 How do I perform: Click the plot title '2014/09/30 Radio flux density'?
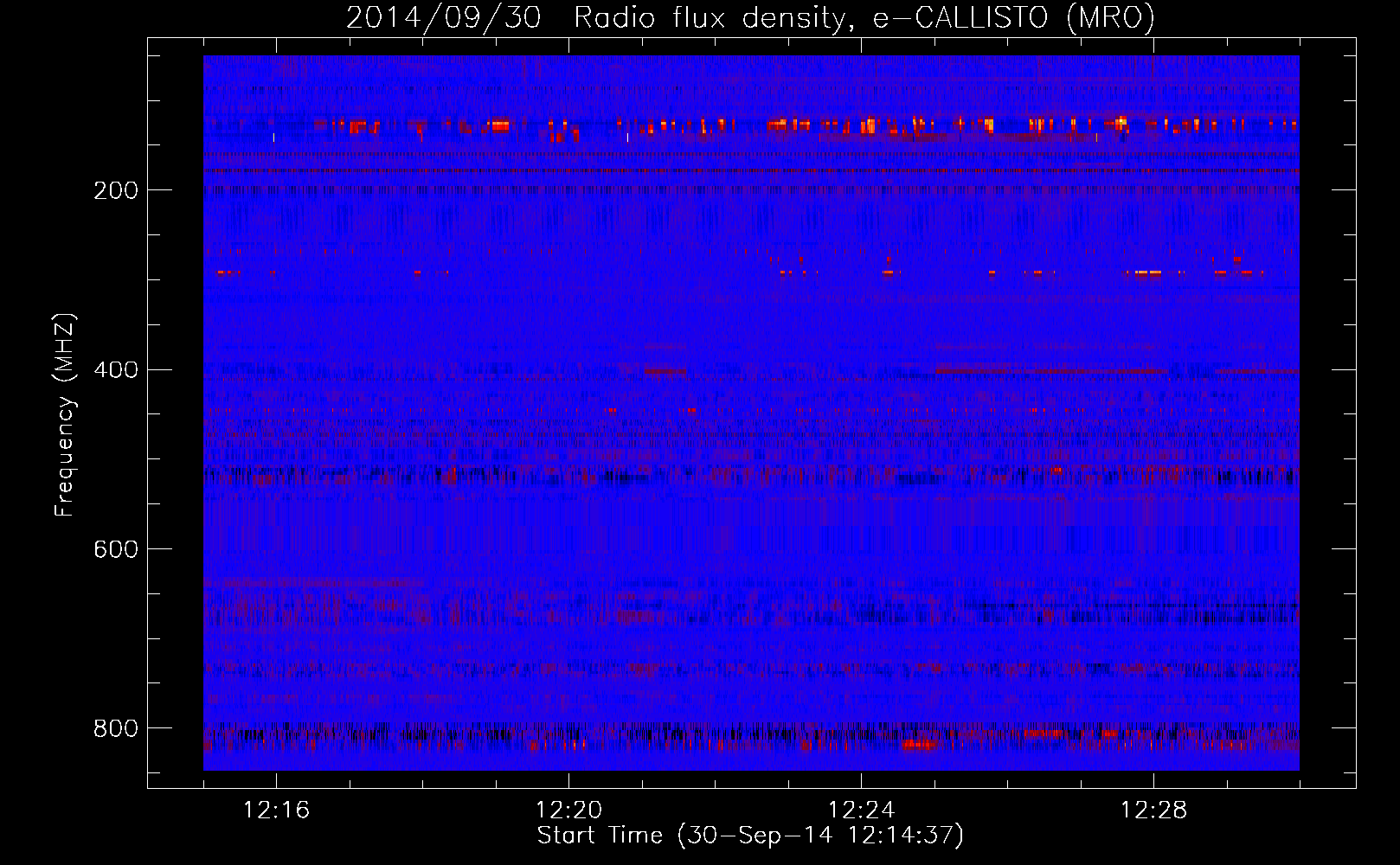(x=750, y=18)
